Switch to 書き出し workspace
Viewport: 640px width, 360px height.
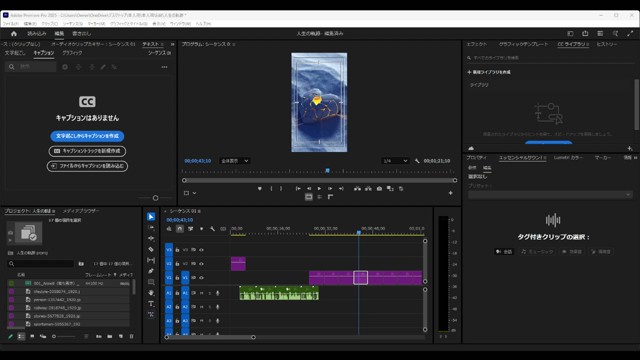point(82,33)
